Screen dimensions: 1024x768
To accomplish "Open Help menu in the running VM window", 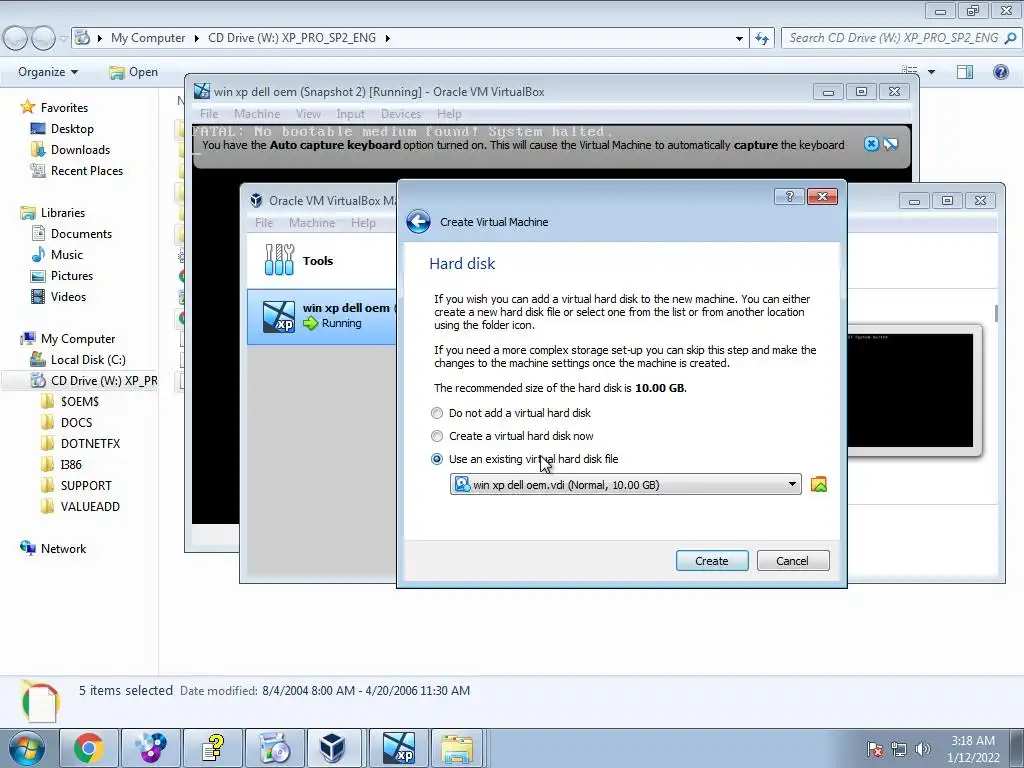I will (x=449, y=114).
